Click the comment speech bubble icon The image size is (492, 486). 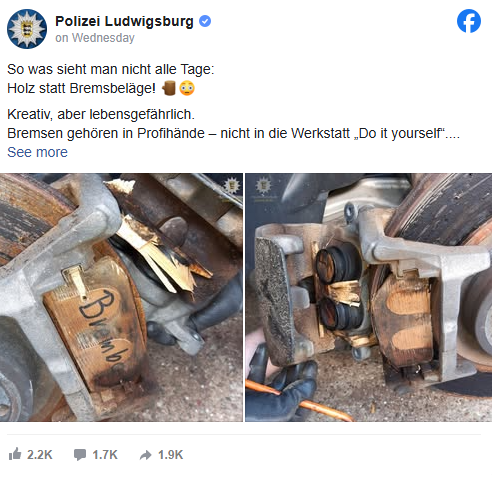coord(80,455)
